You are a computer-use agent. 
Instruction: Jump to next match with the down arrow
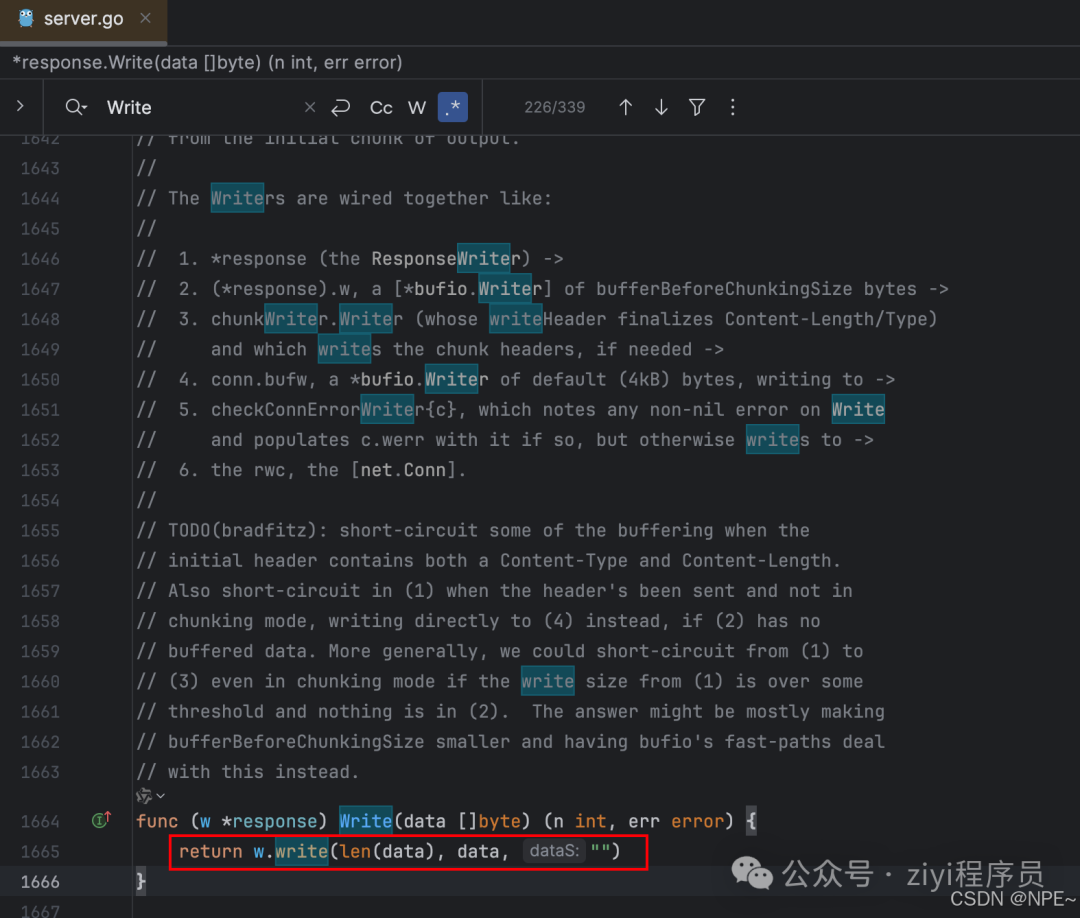661,107
